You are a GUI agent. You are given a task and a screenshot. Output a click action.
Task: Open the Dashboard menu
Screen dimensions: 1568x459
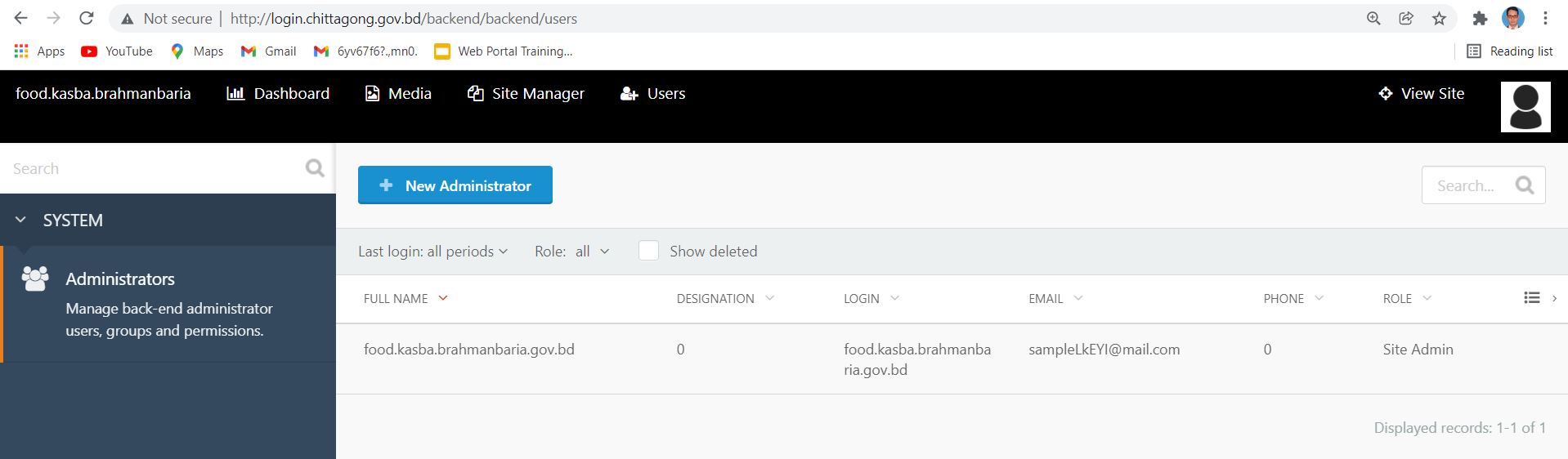tap(278, 94)
